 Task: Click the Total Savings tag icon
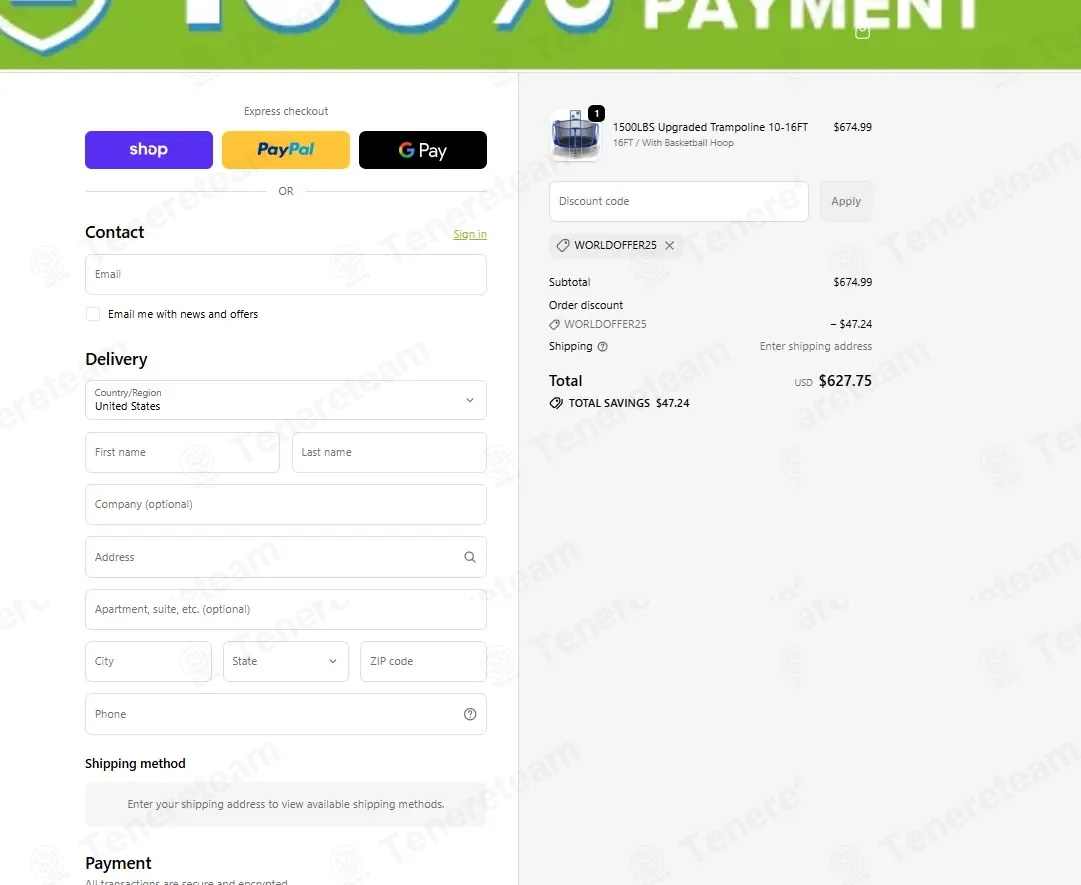[x=556, y=403]
